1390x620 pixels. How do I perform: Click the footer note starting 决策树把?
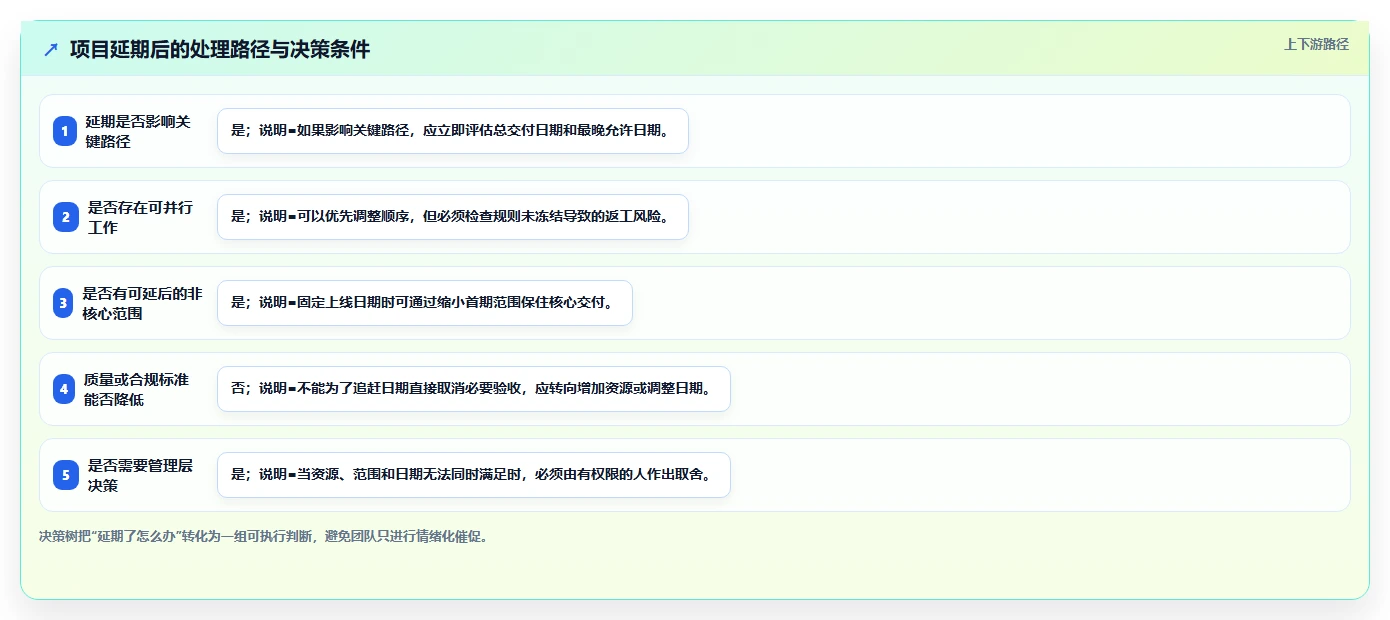(265, 536)
